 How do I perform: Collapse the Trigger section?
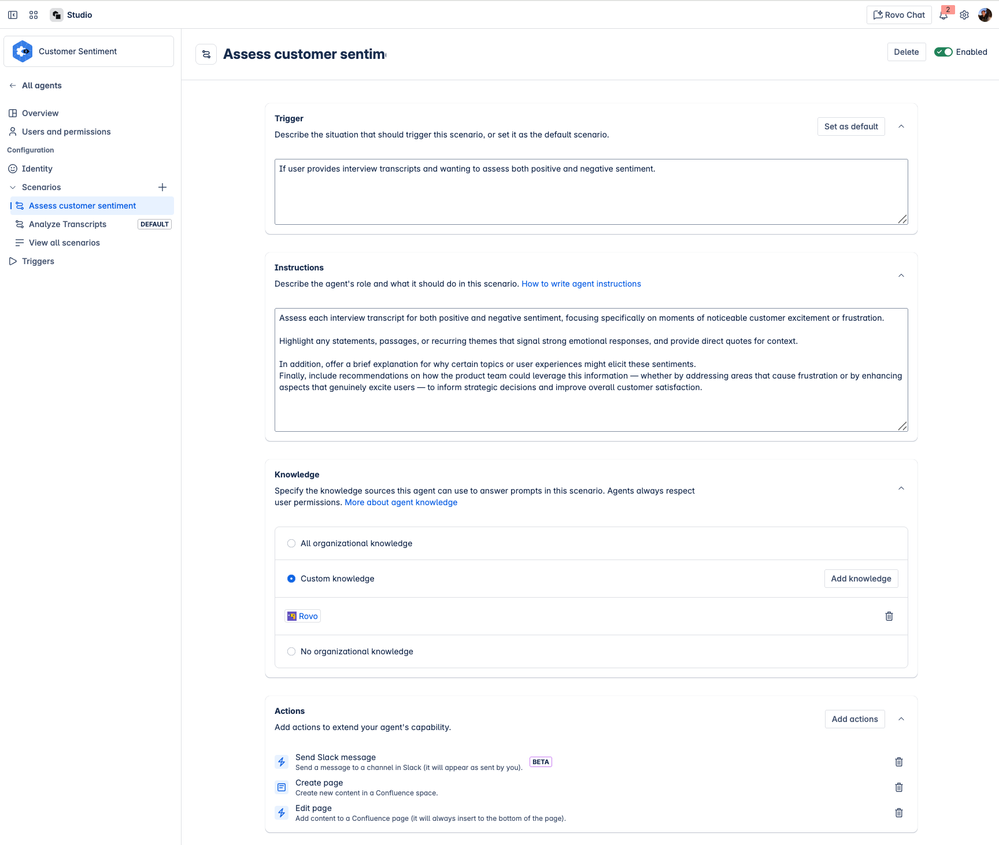click(x=901, y=127)
